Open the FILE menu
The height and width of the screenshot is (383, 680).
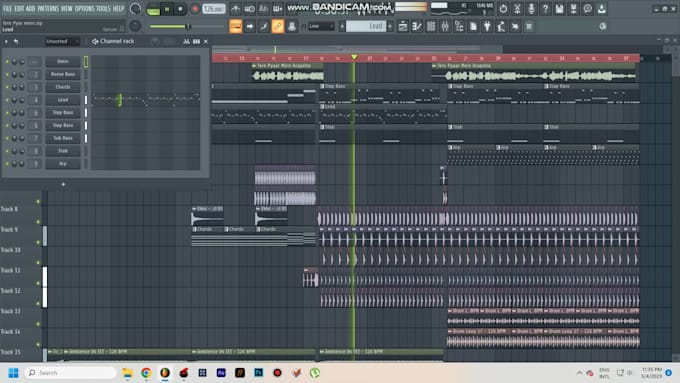7,9
